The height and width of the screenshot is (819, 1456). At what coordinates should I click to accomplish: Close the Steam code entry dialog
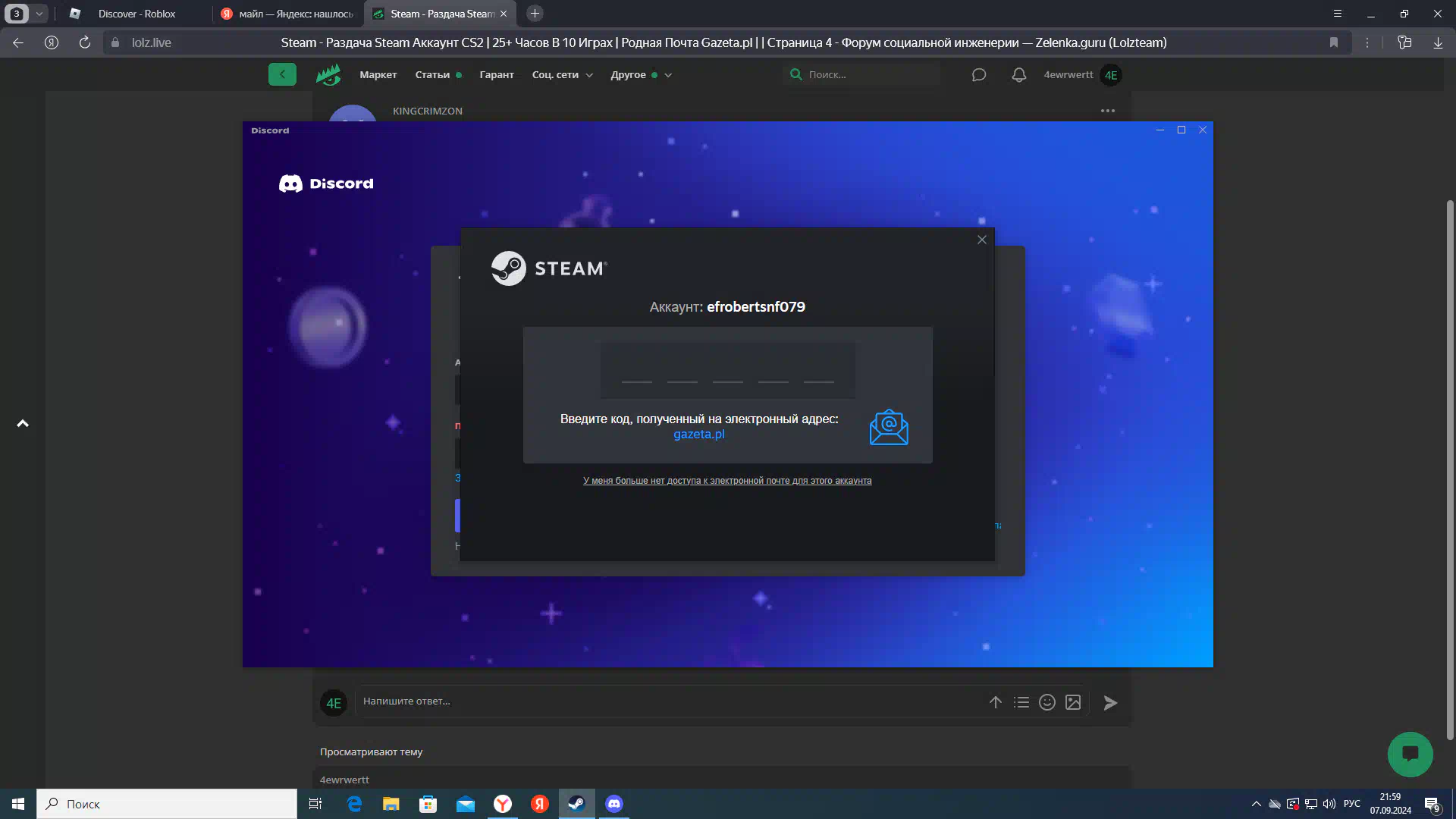[x=981, y=240]
